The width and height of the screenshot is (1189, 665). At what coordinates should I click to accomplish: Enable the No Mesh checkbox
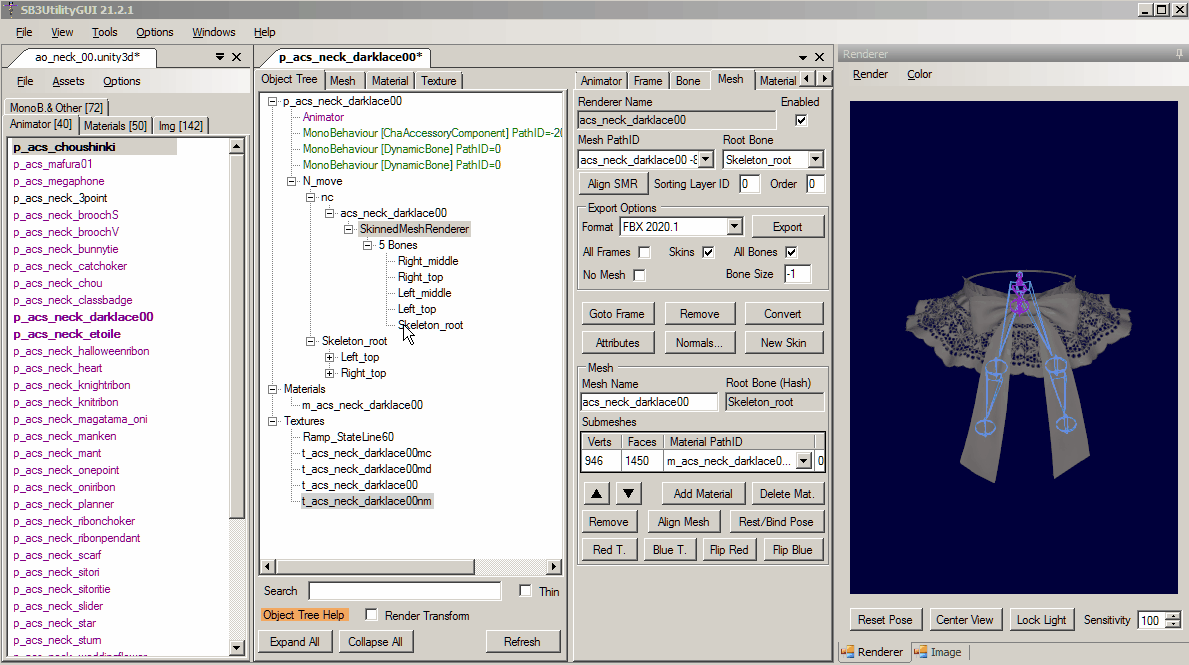click(639, 275)
